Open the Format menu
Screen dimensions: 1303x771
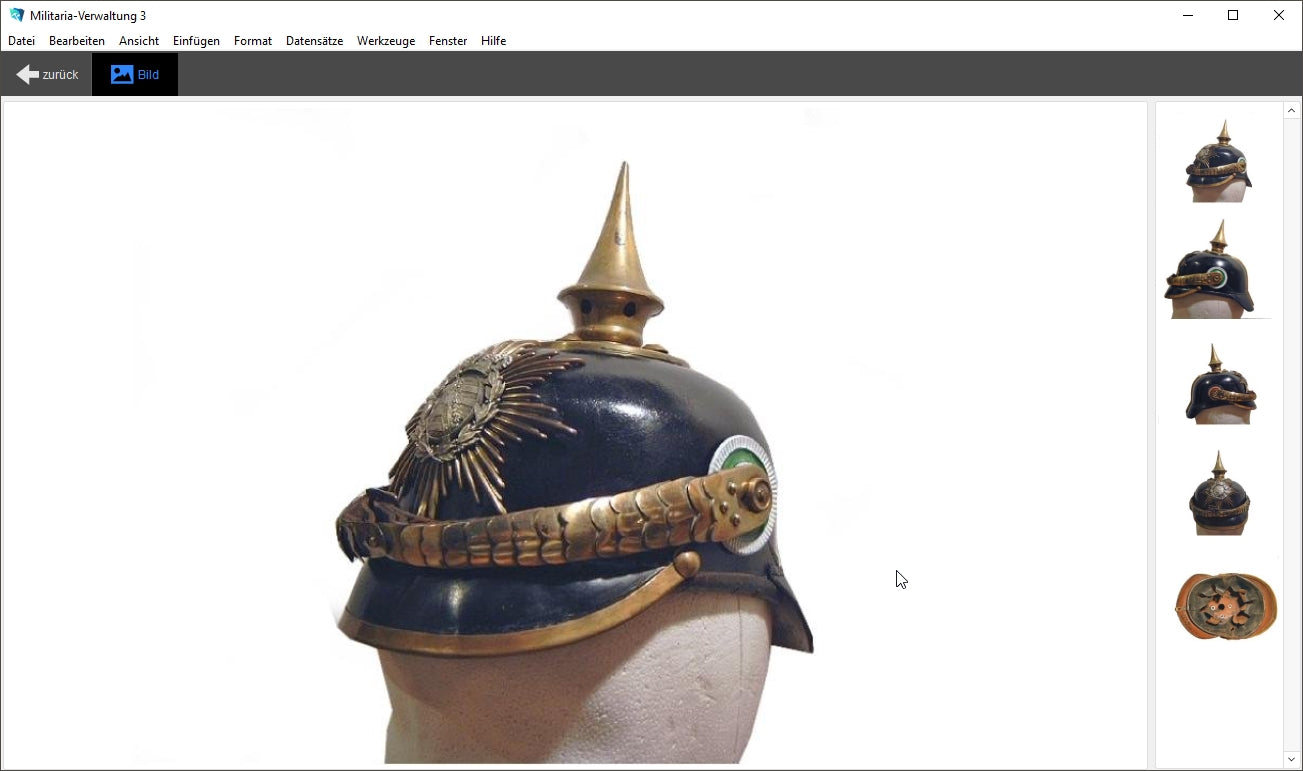click(253, 41)
